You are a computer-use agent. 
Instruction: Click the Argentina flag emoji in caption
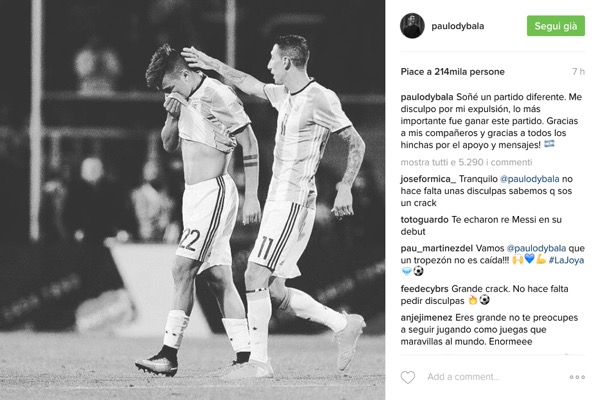tap(549, 144)
